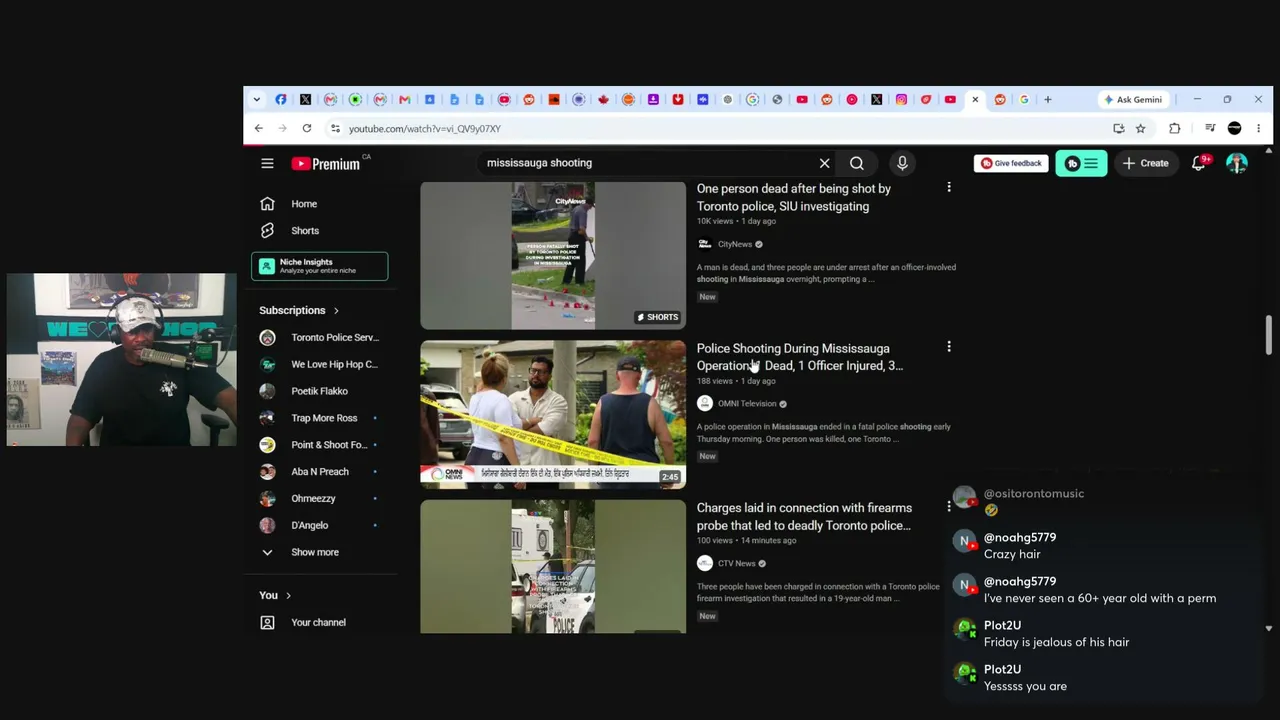Screen dimensions: 1280x720
Task: Click the Give feedback button
Action: [x=1011, y=163]
